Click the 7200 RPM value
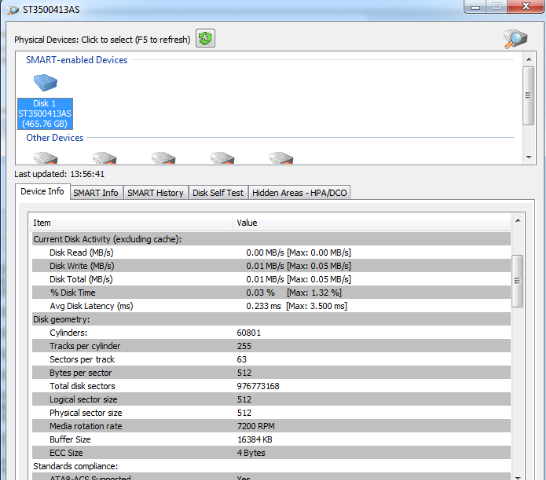This screenshot has height=480, width=546. (256, 426)
